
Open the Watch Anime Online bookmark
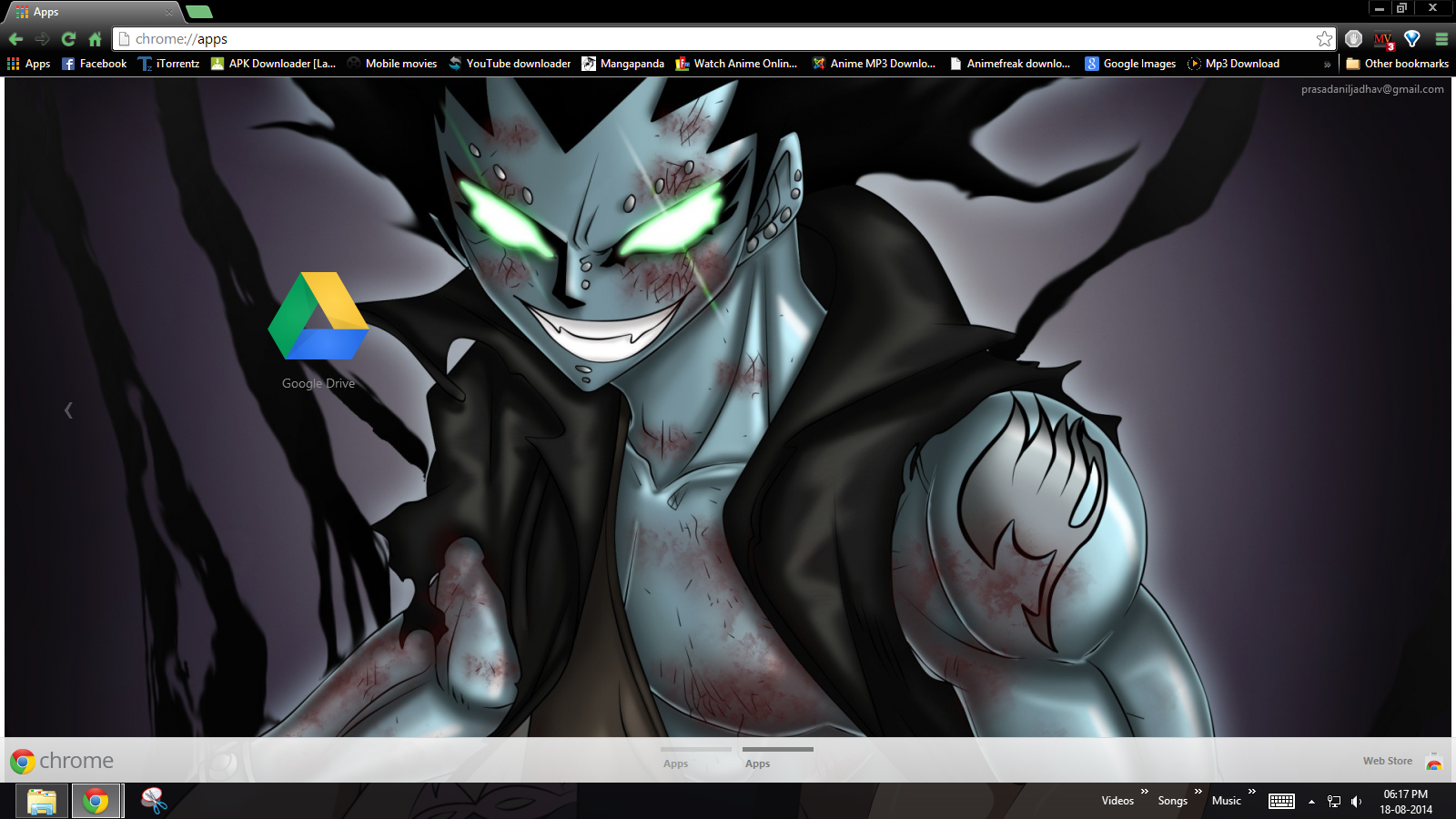coord(736,64)
